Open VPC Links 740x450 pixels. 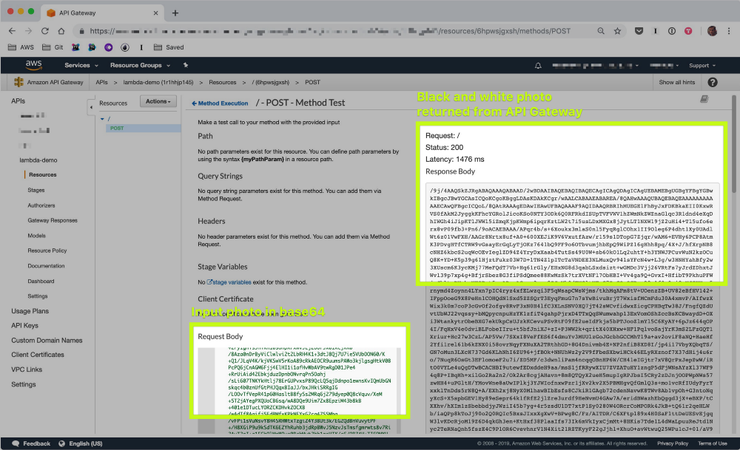(x=26, y=369)
